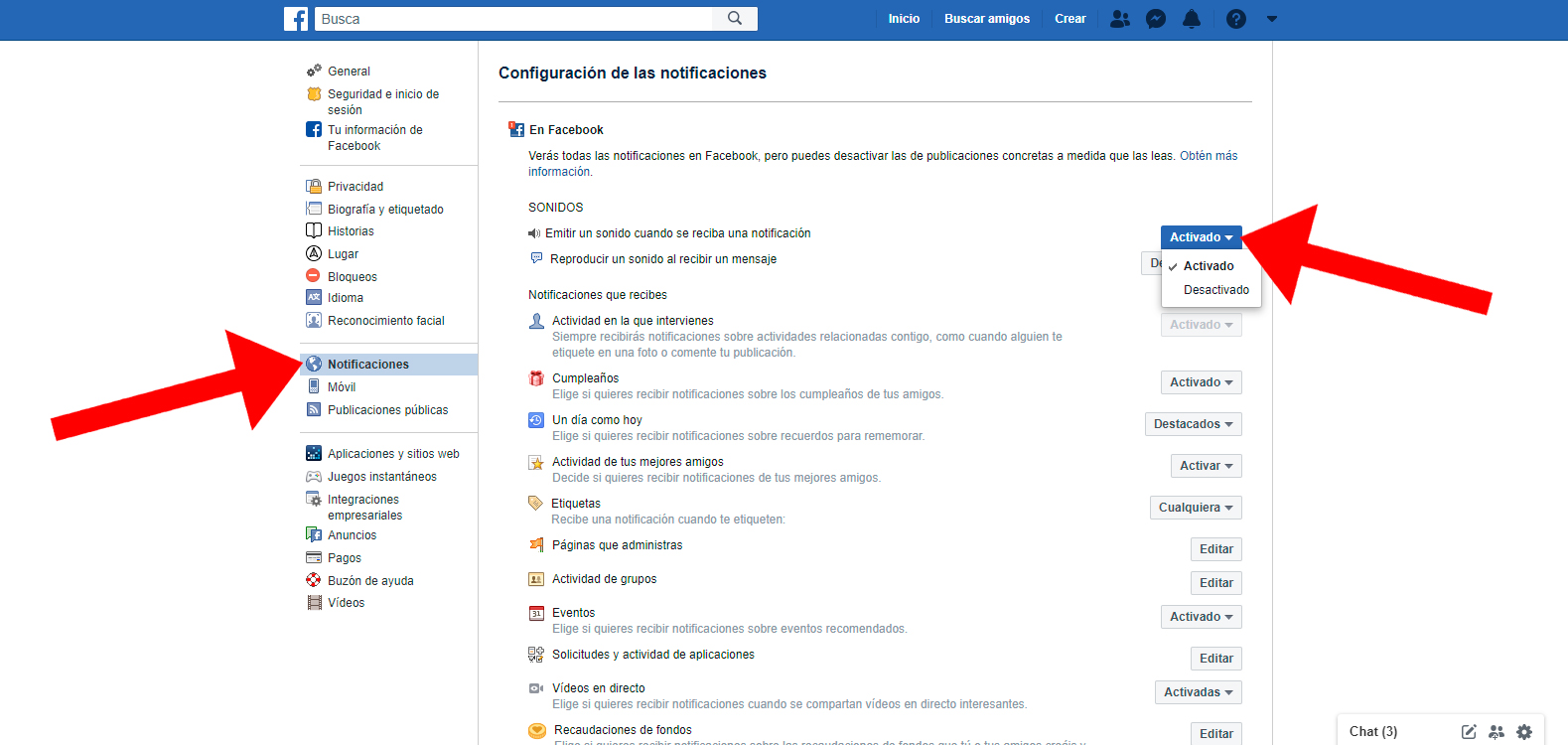Click the best friends star icon
The image size is (1568, 745).
click(536, 462)
